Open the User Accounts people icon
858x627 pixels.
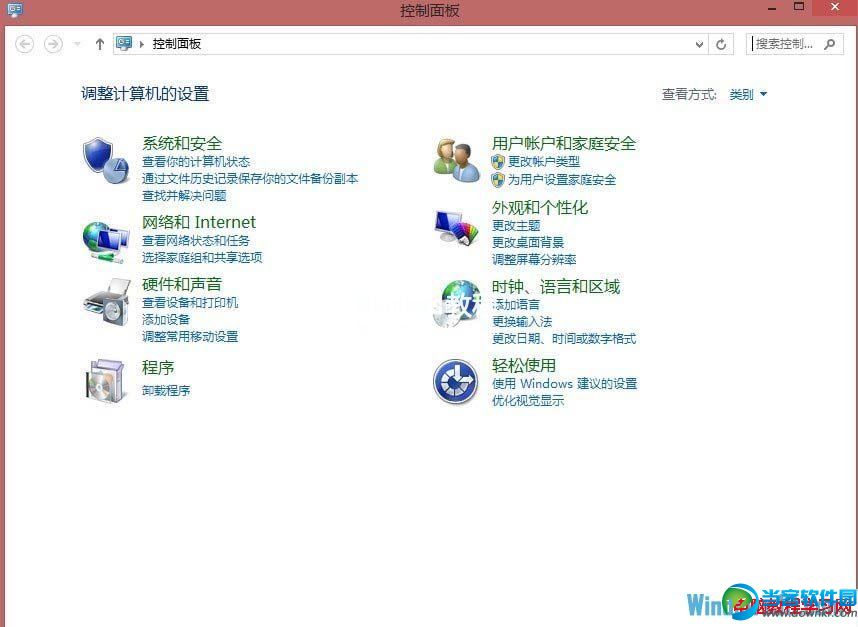click(x=456, y=160)
